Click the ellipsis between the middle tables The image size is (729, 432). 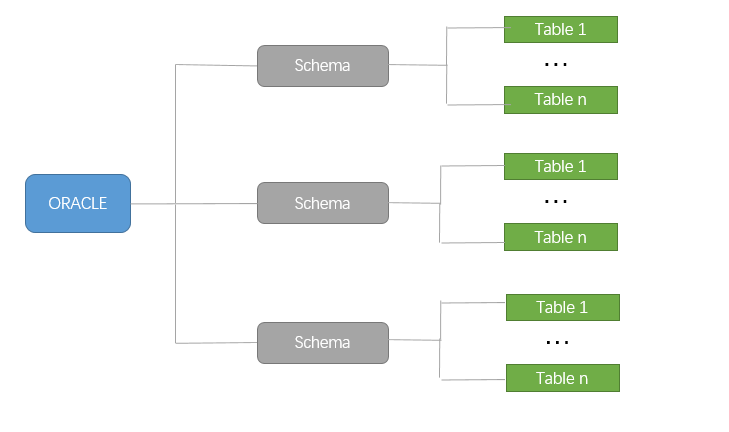click(x=556, y=201)
